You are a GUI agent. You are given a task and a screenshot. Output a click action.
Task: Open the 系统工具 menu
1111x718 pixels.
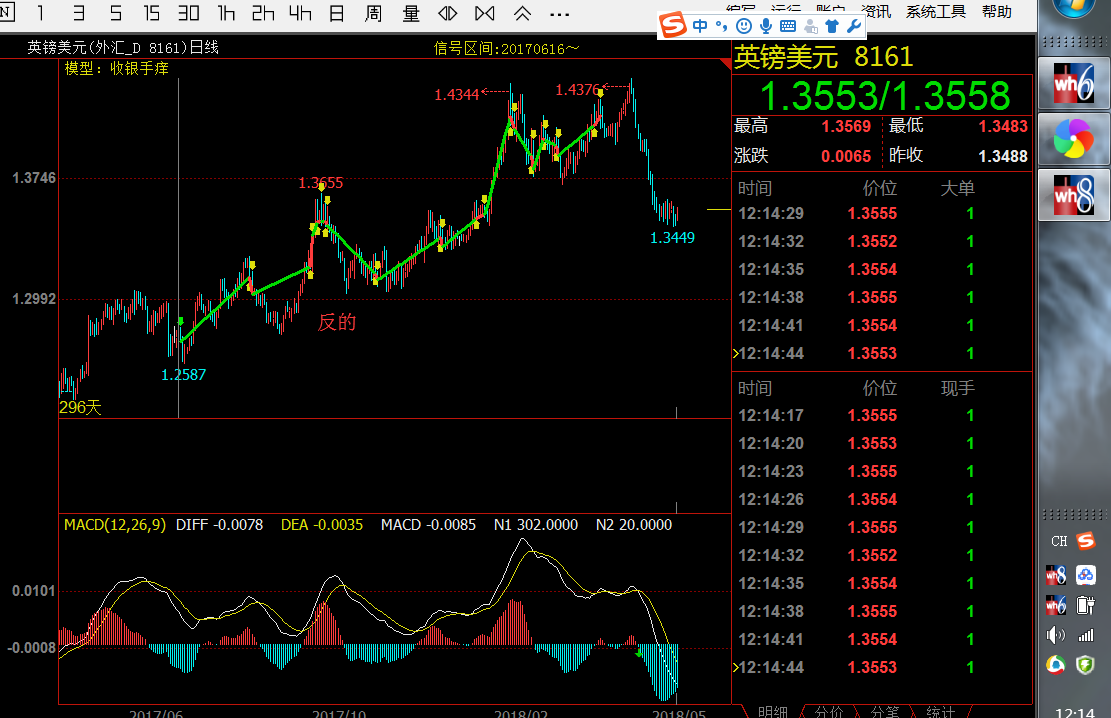[935, 11]
